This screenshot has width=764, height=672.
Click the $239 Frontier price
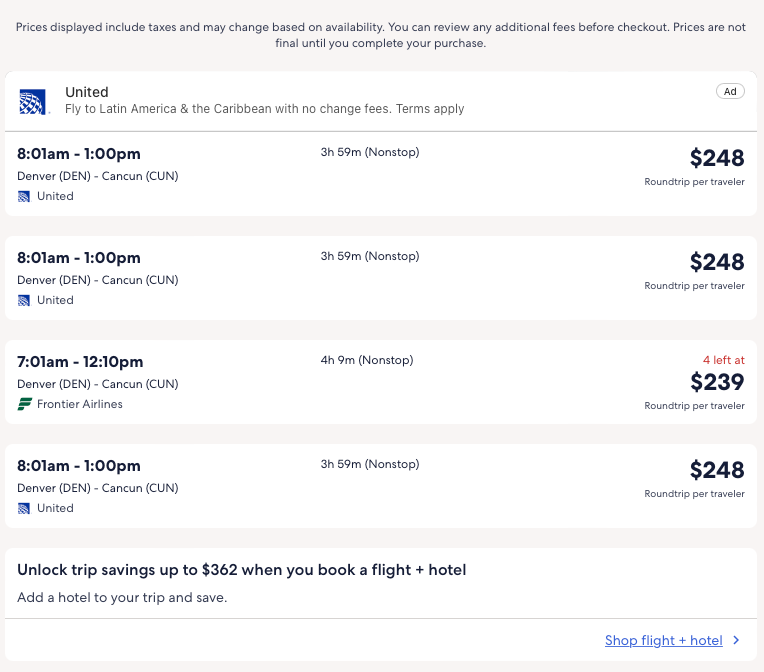coord(717,382)
